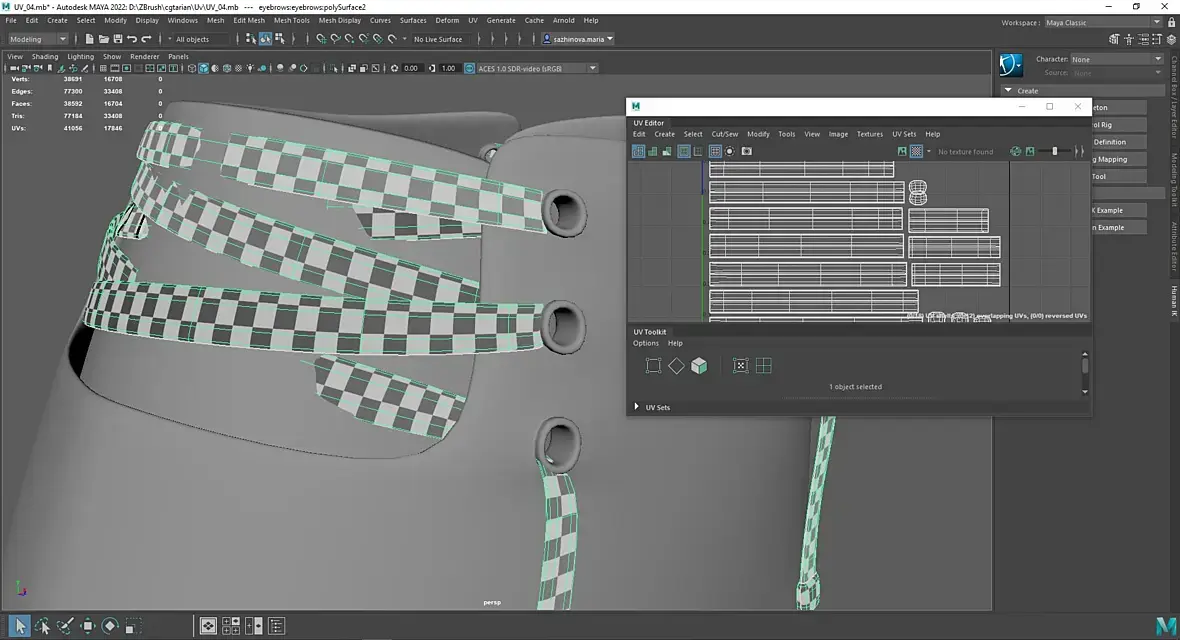Select the arrow Select tool in bottom toolbar
The height and width of the screenshot is (640, 1180).
coord(21,626)
